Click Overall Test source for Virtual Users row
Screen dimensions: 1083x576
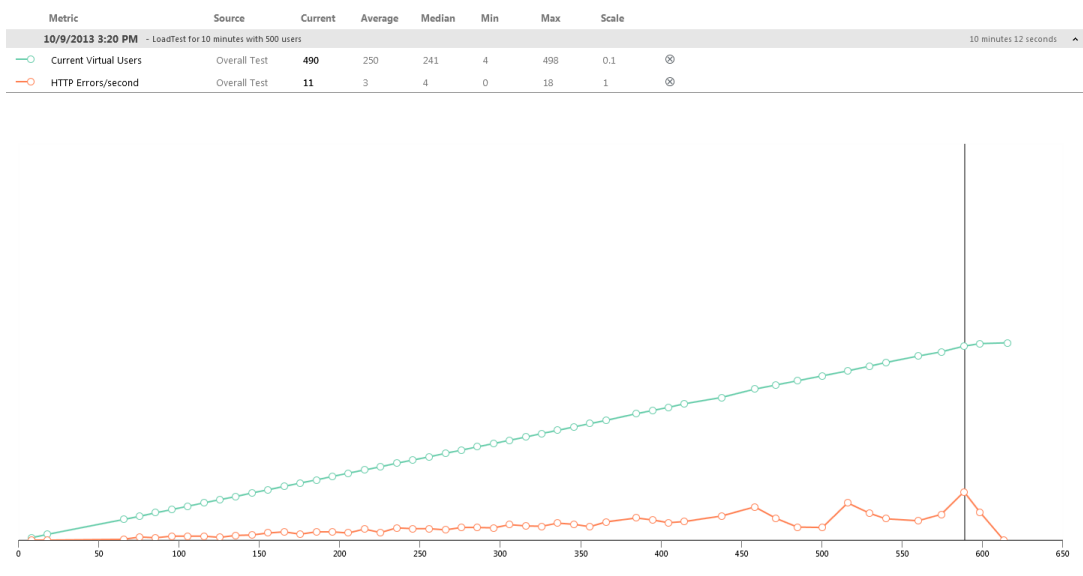[x=242, y=60]
